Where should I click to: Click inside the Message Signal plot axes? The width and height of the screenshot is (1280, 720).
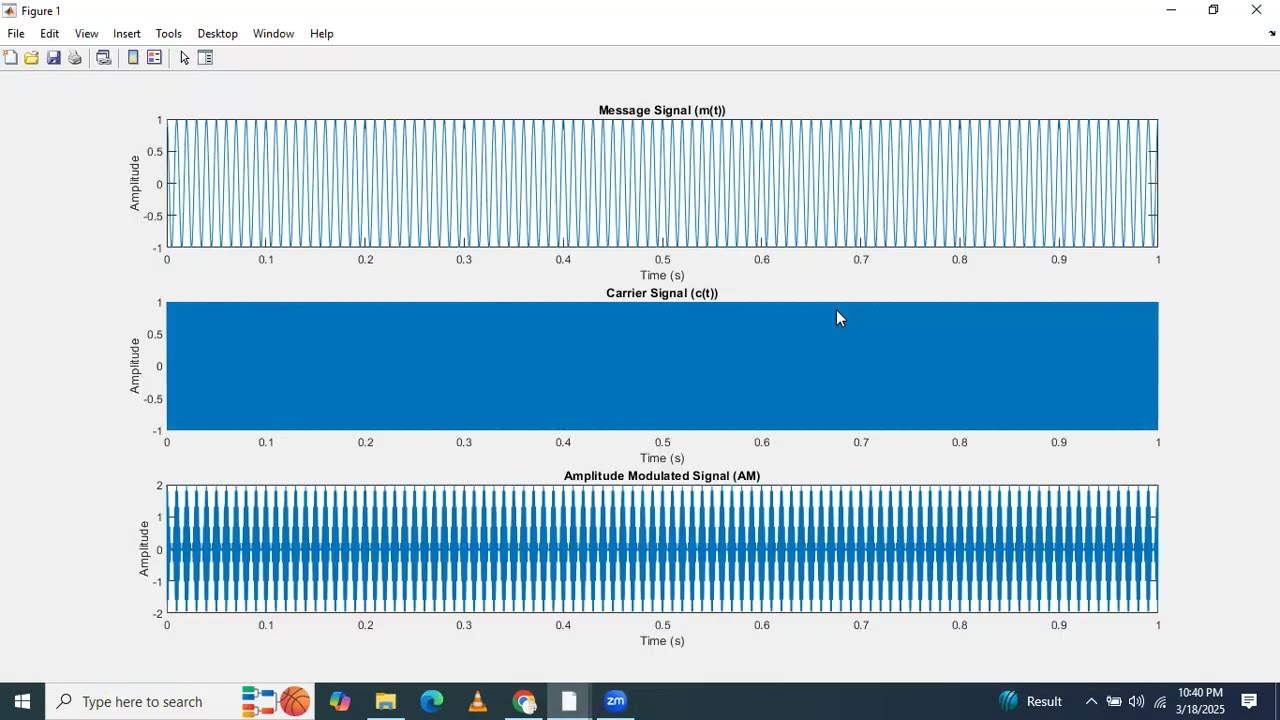pos(662,184)
